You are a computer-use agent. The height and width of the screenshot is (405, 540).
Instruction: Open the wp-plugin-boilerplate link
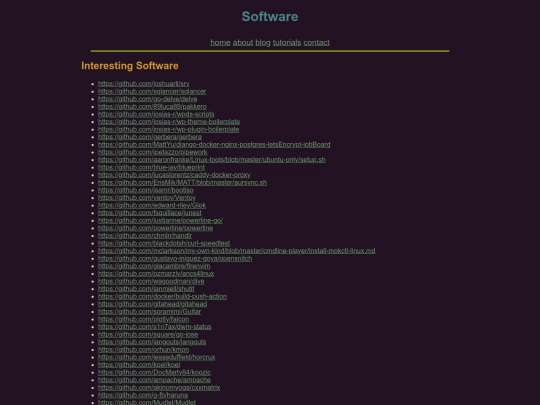click(168, 129)
